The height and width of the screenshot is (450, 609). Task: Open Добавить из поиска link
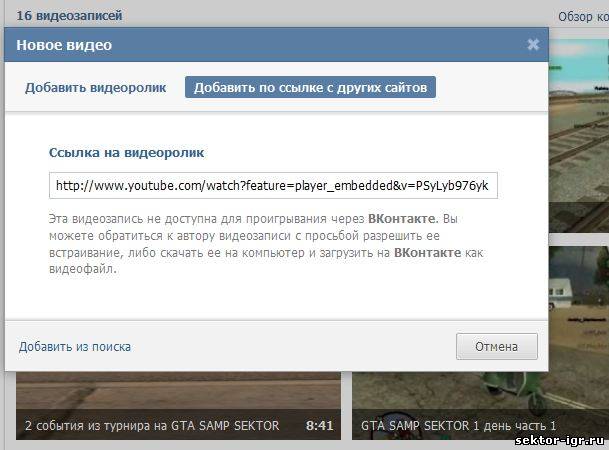(x=75, y=347)
